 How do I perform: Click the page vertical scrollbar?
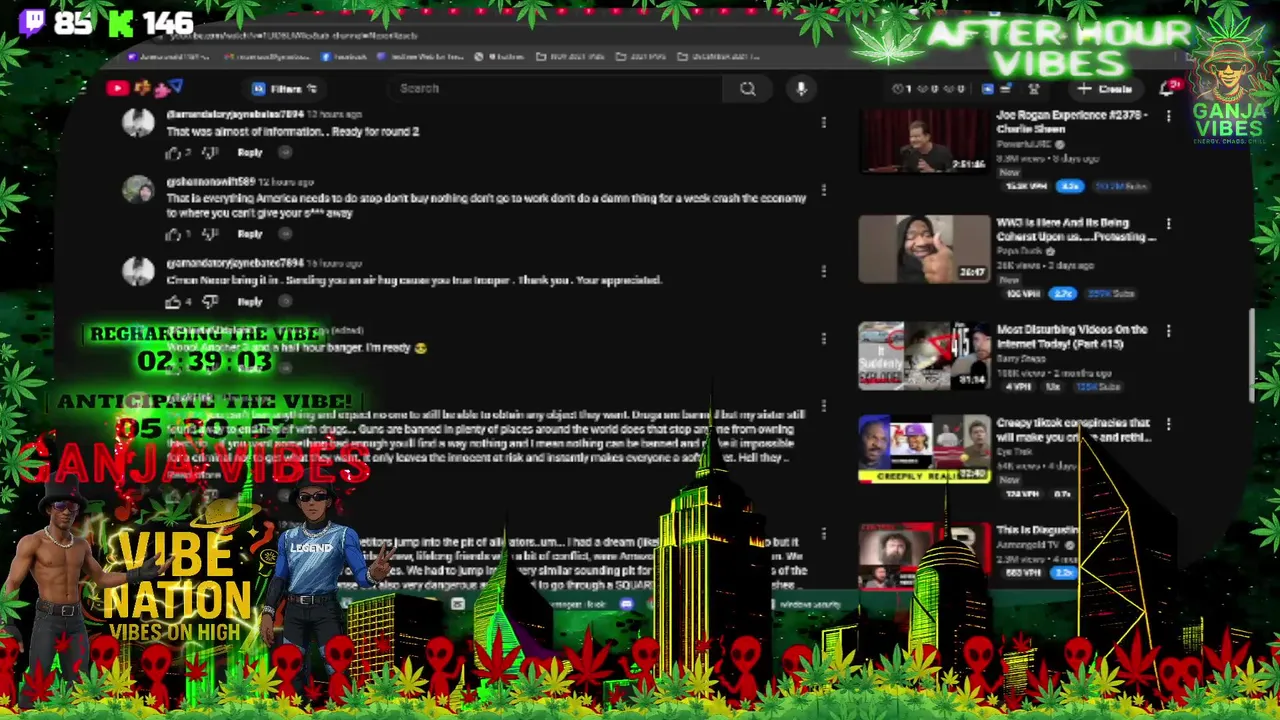[1250, 355]
